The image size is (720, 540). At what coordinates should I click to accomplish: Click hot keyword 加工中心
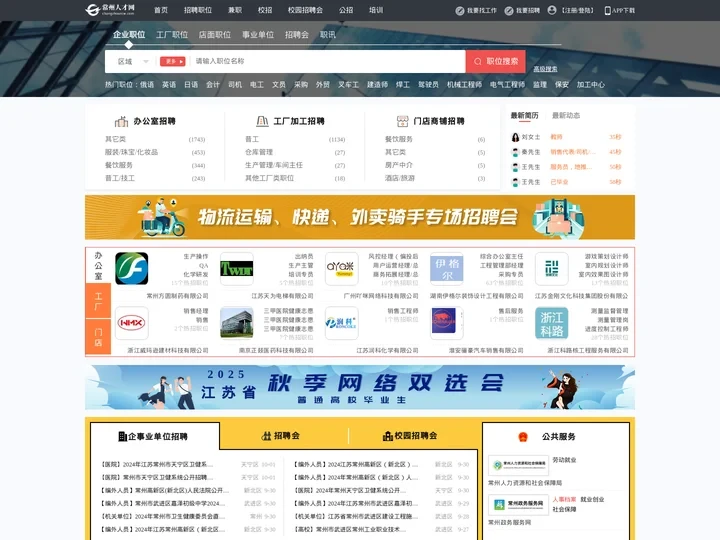pyautogui.click(x=591, y=84)
